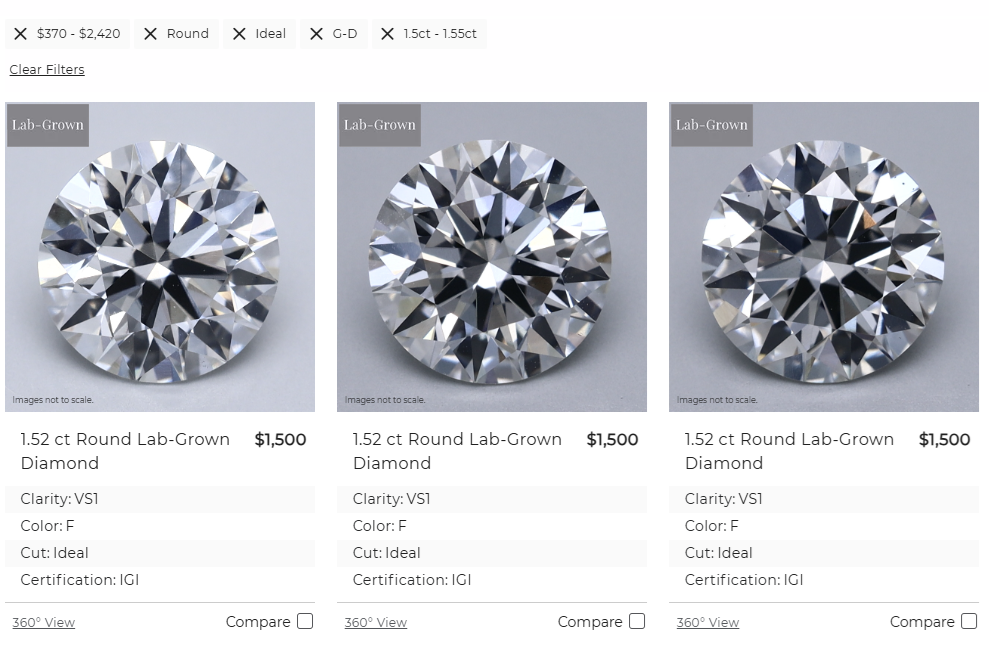
Task: Click the first diamond's product title
Action: (125, 451)
